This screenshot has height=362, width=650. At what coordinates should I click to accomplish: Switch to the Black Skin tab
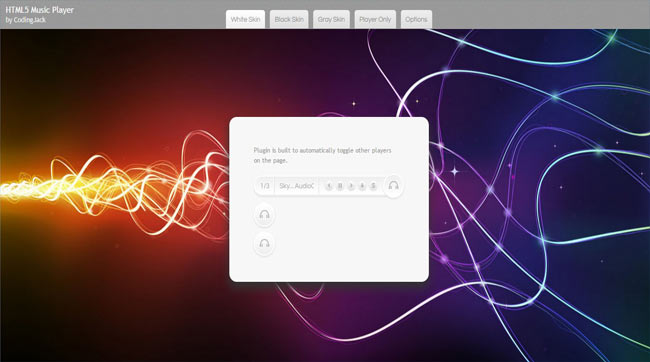pyautogui.click(x=289, y=19)
